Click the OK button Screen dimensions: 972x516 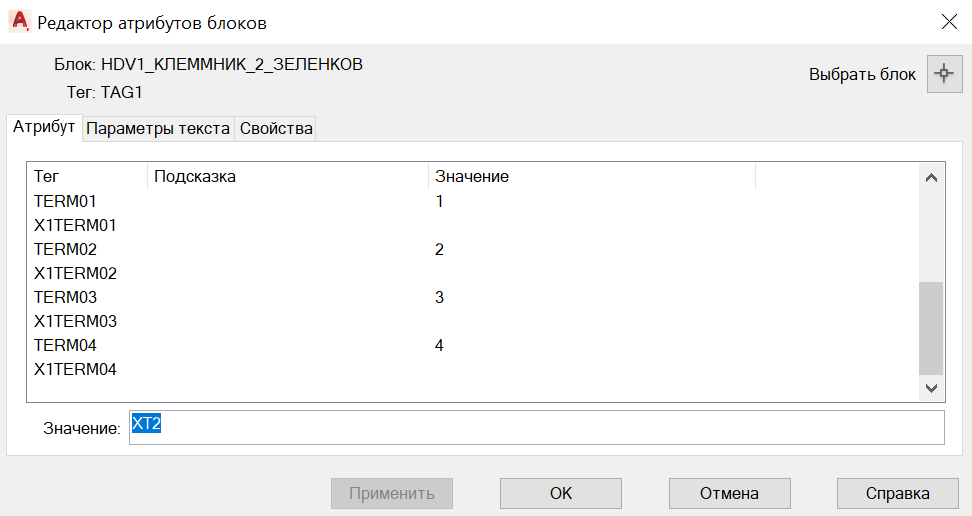tap(560, 493)
